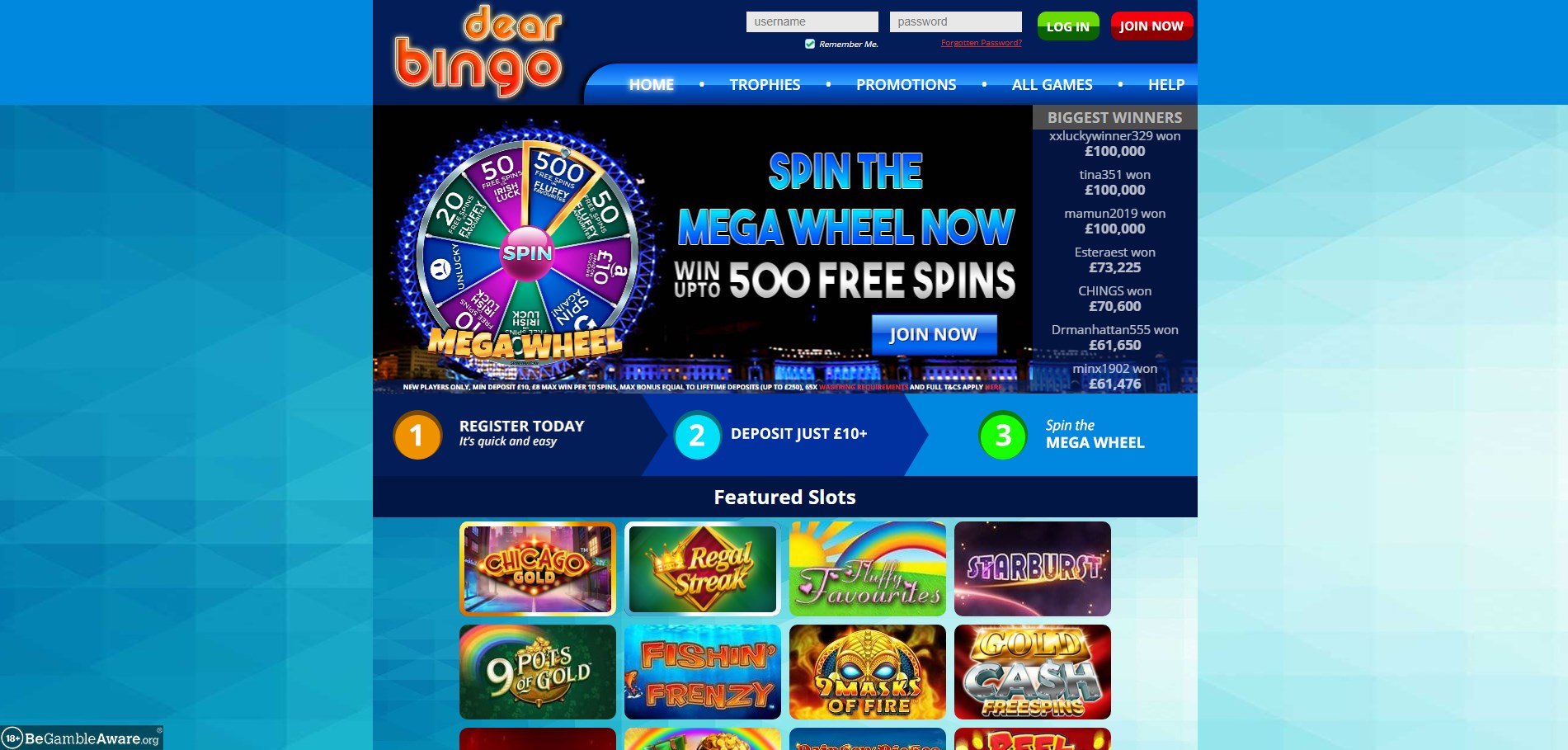Click the teal step 2 circle icon
The width and height of the screenshot is (1568, 750).
[x=697, y=435]
